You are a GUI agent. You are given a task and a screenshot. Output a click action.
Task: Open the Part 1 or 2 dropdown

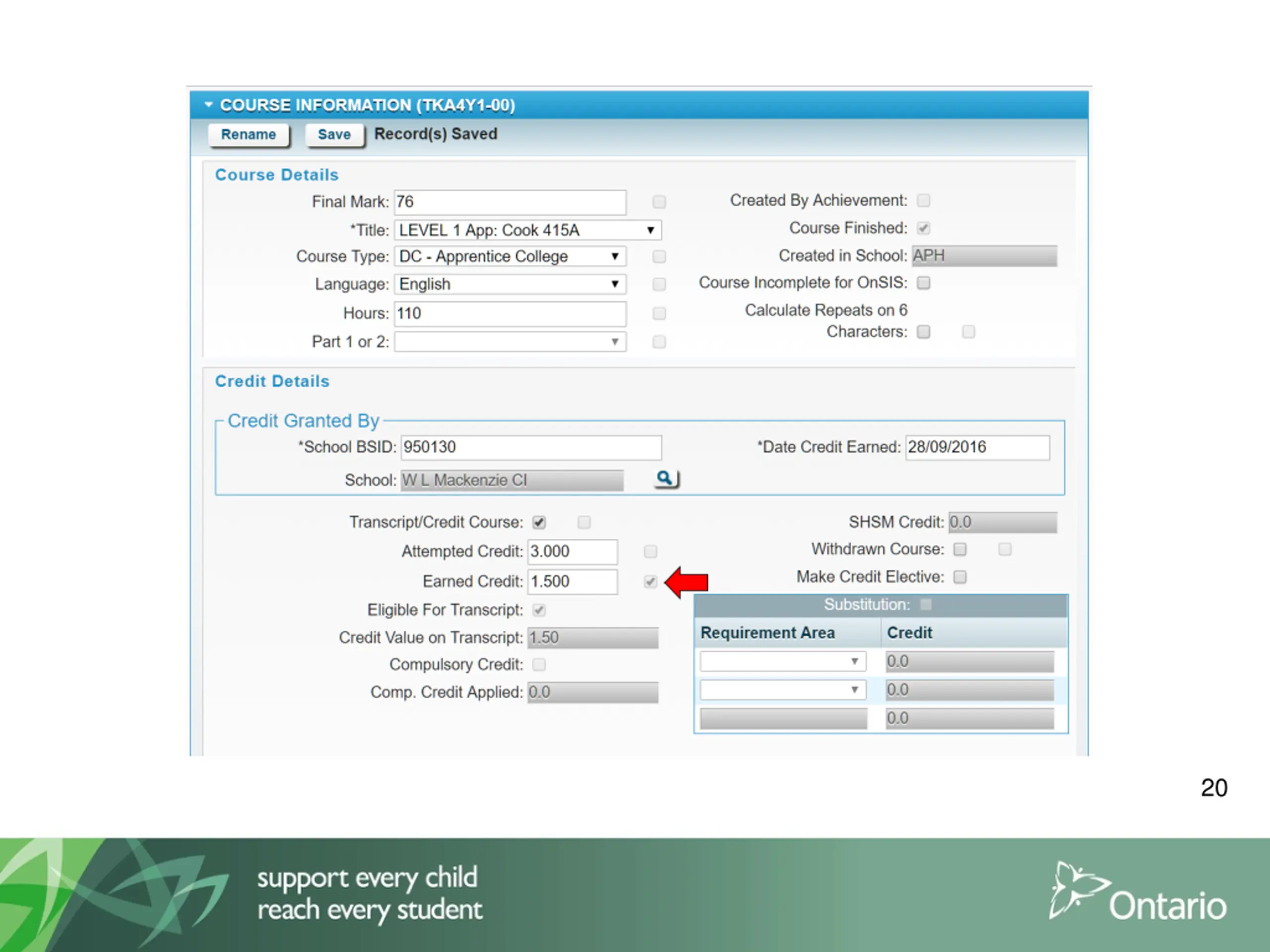coord(510,342)
